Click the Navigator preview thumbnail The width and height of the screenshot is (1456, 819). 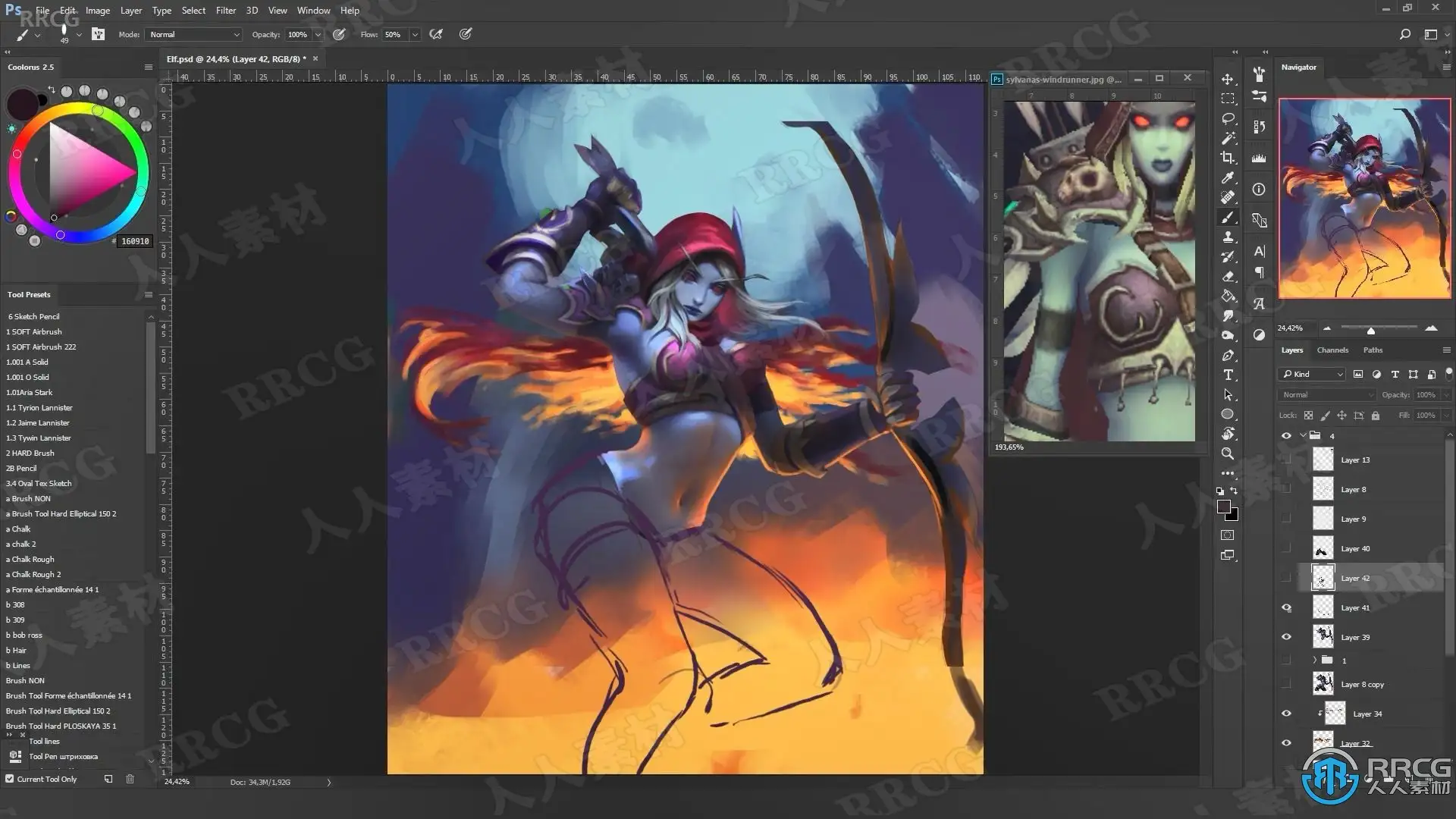[1364, 198]
